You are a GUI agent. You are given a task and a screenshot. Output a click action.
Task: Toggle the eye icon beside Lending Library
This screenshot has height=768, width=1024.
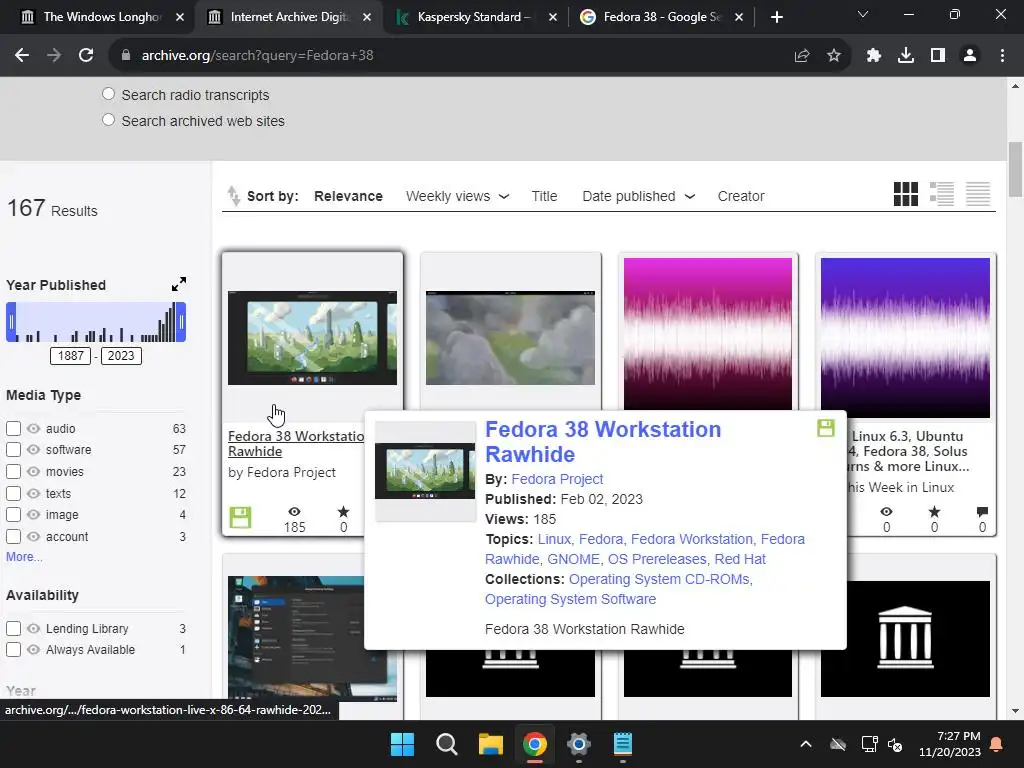point(33,628)
